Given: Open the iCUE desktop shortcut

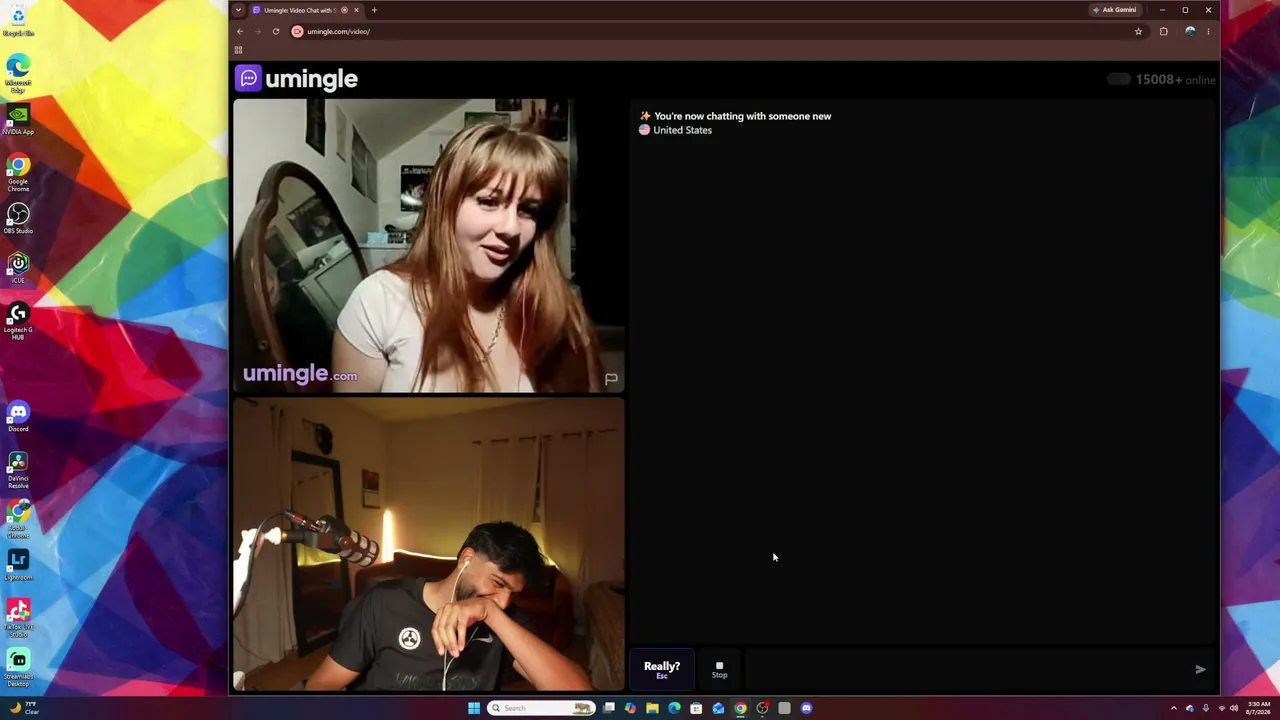Looking at the screenshot, I should pos(18,268).
